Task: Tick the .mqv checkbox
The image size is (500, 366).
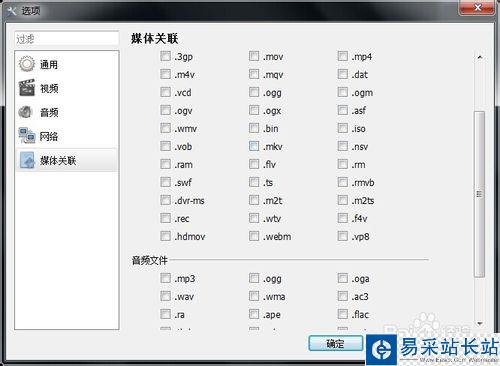Action: tap(254, 74)
